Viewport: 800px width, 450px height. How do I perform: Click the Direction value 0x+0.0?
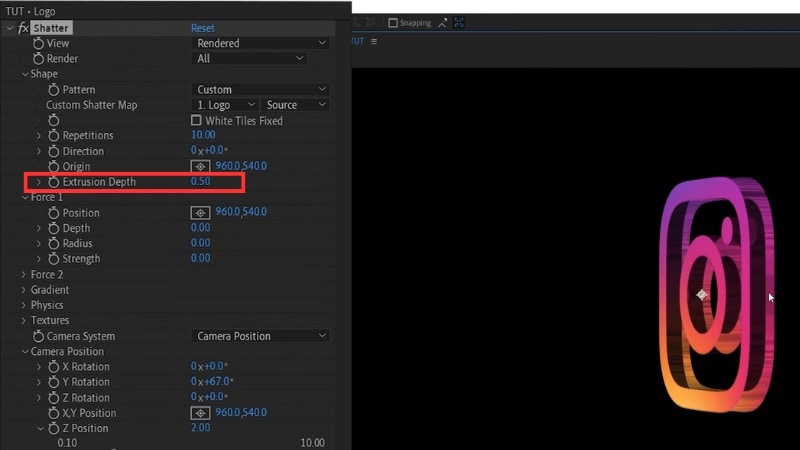[x=209, y=150]
